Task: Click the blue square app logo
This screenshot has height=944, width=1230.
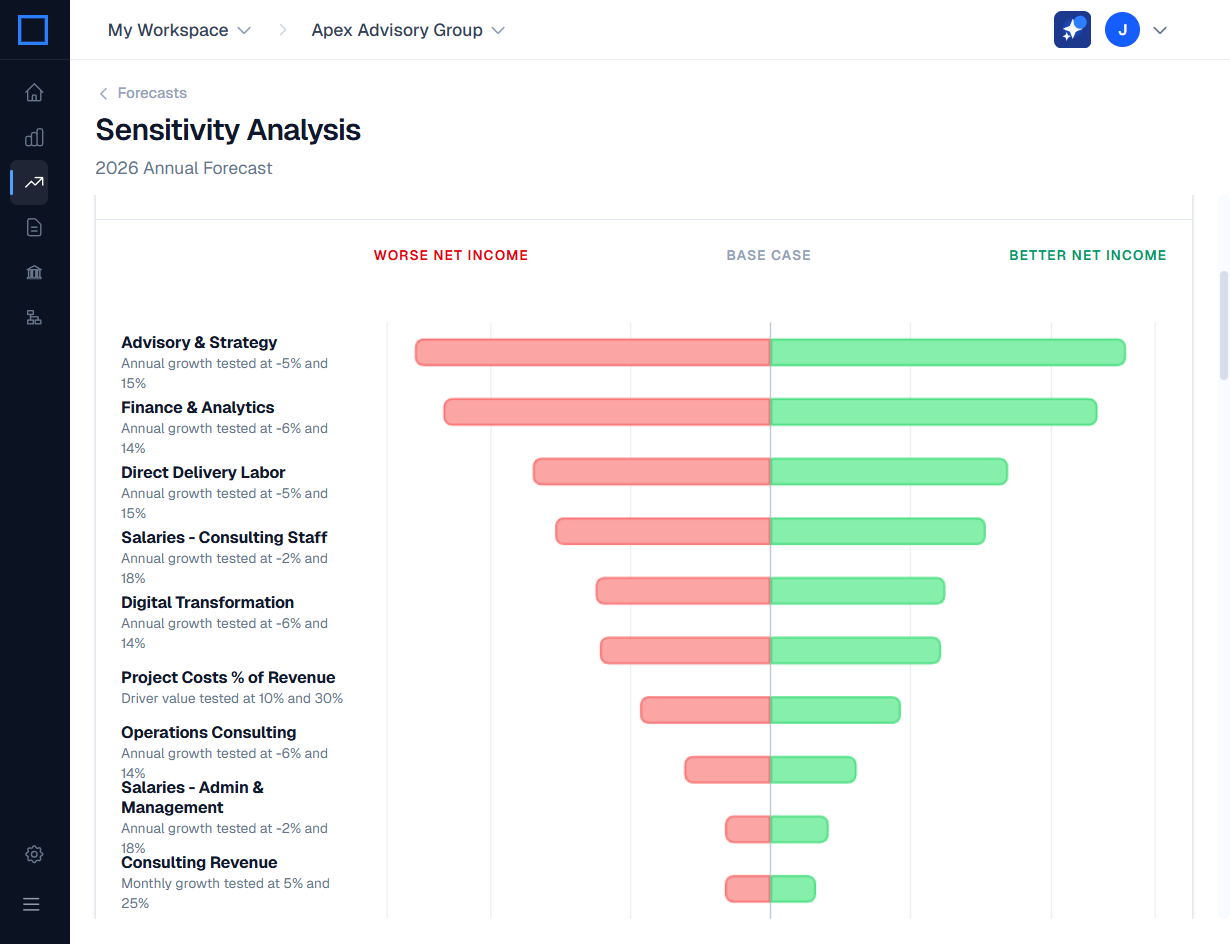Action: tap(33, 30)
